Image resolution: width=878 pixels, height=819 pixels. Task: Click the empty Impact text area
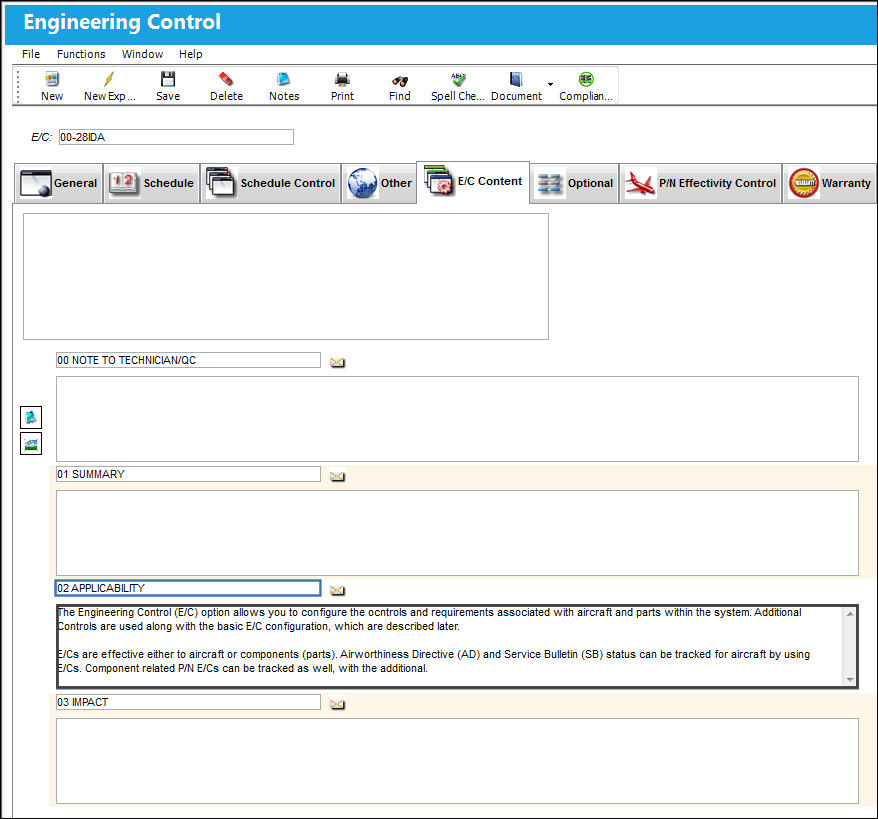[457, 761]
